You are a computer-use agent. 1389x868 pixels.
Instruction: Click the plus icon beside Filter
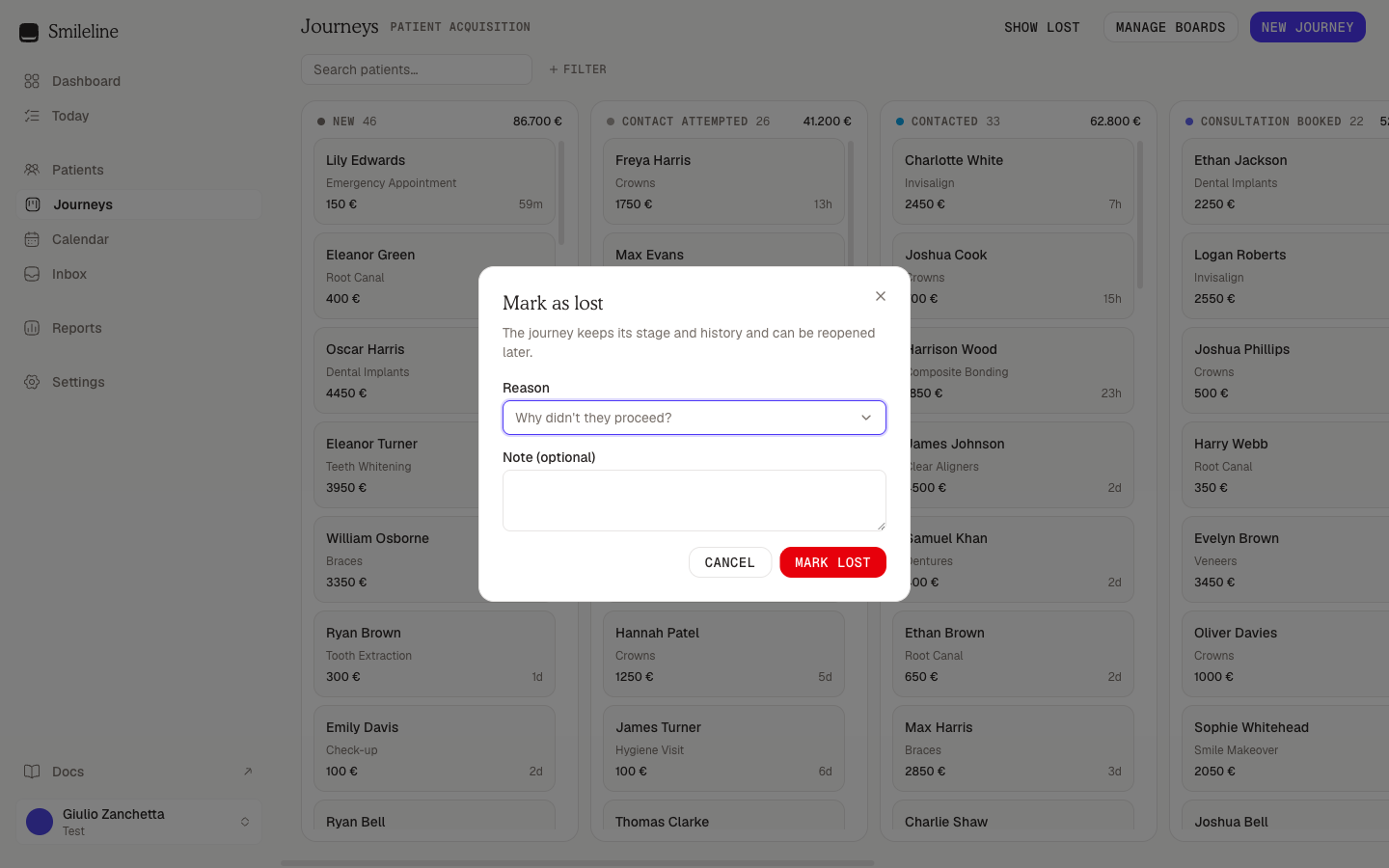coord(554,69)
